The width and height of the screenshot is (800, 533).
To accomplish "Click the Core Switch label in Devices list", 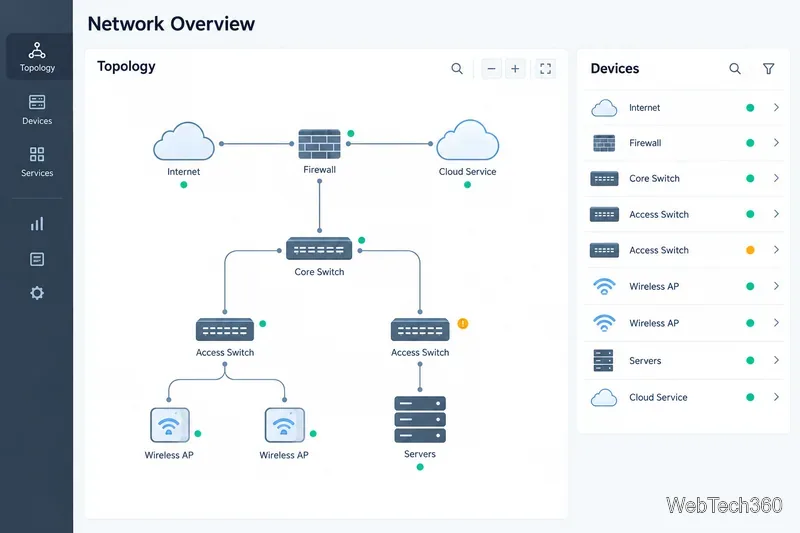I will pos(654,179).
